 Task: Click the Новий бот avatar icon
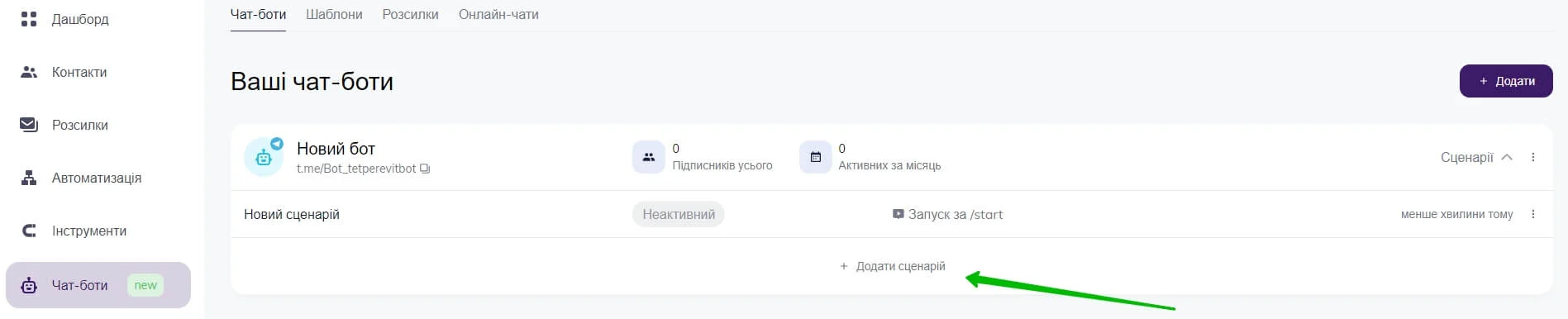[x=264, y=157]
